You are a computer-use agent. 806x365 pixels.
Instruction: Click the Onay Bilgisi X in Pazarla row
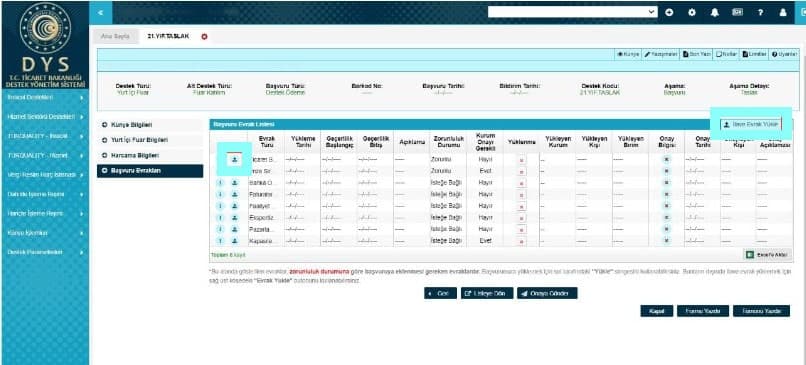tap(666, 229)
